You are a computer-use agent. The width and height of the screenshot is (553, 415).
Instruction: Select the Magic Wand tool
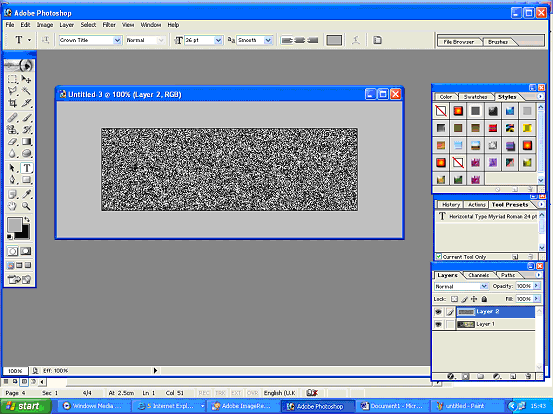26,91
